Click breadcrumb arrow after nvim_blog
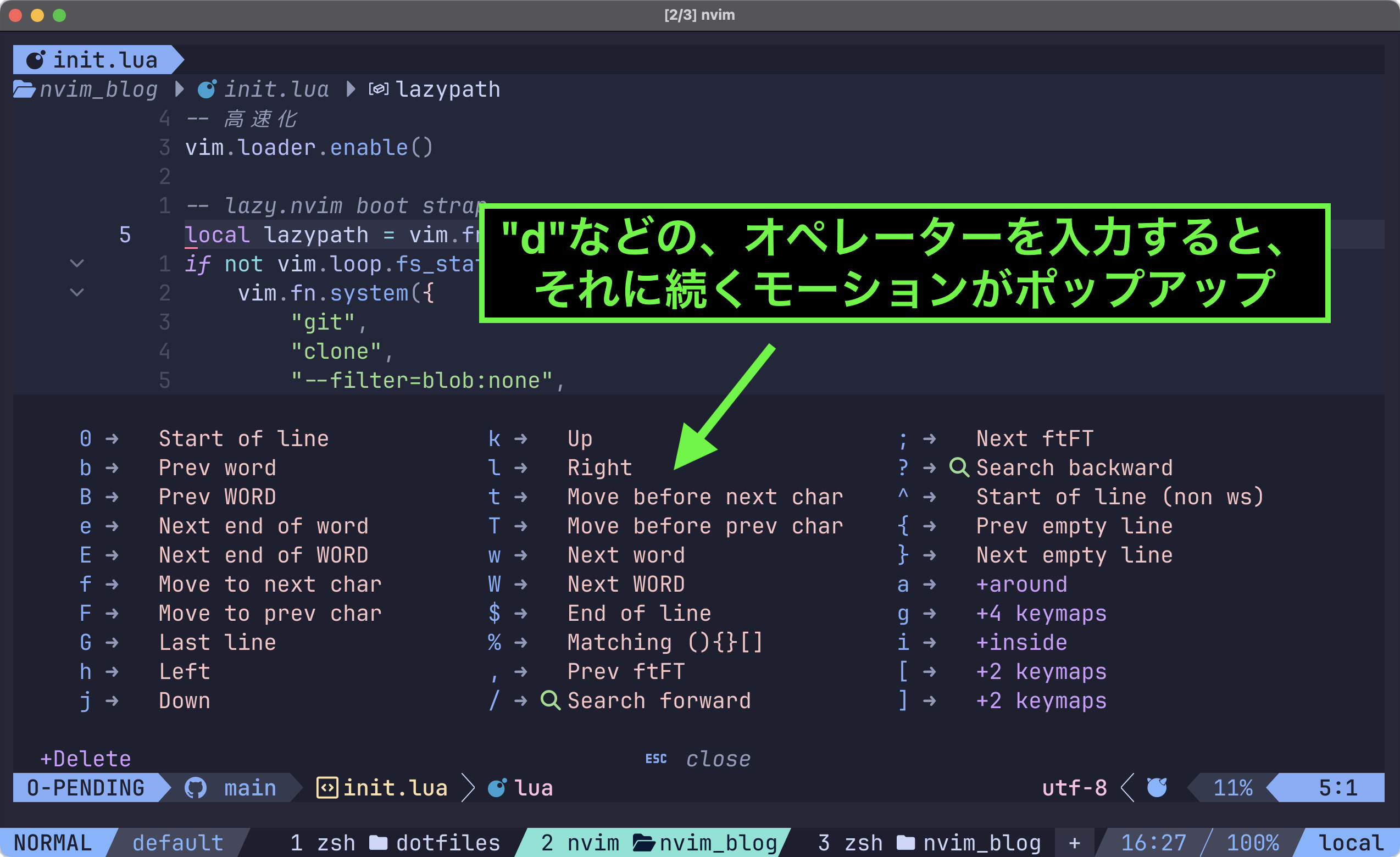The width and height of the screenshot is (1400, 857). pyautogui.click(x=180, y=89)
